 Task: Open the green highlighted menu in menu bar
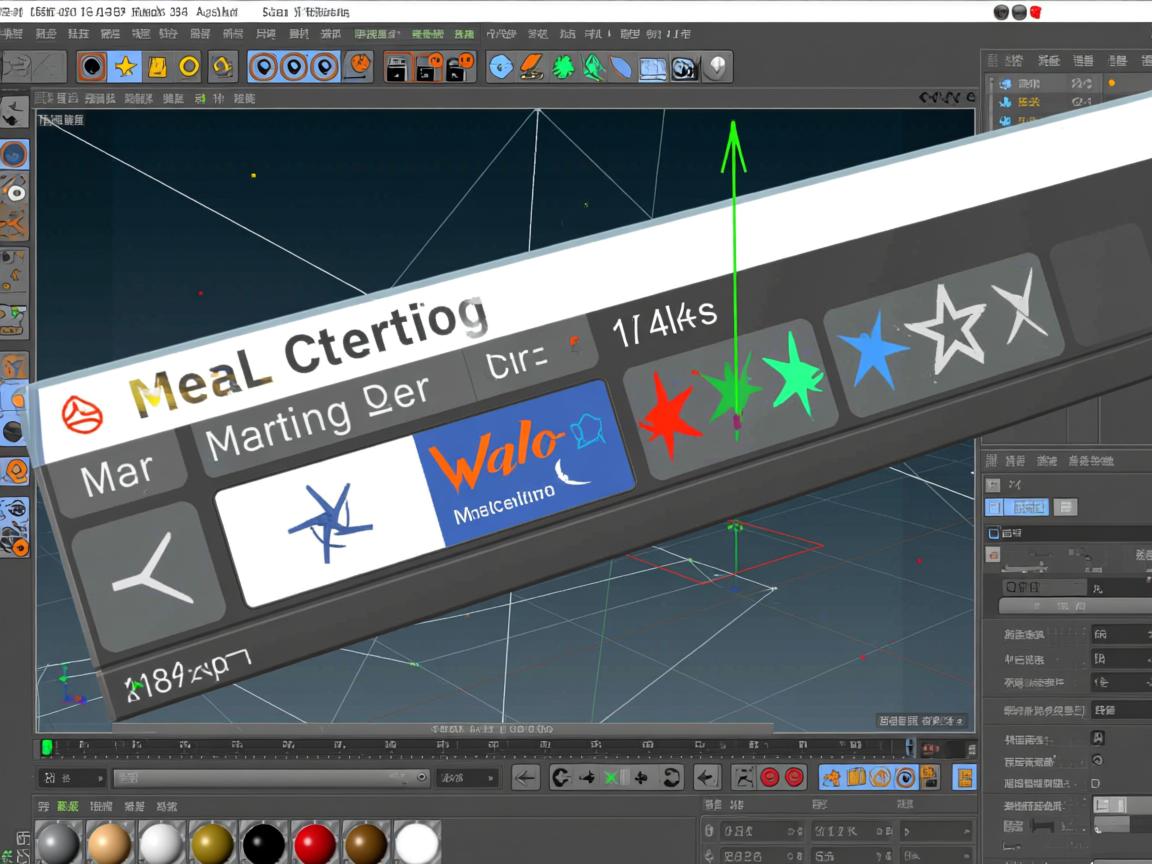372,34
